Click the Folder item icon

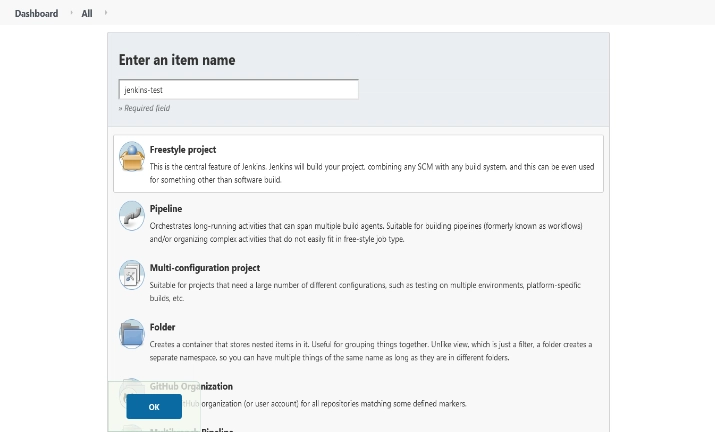pos(132,334)
